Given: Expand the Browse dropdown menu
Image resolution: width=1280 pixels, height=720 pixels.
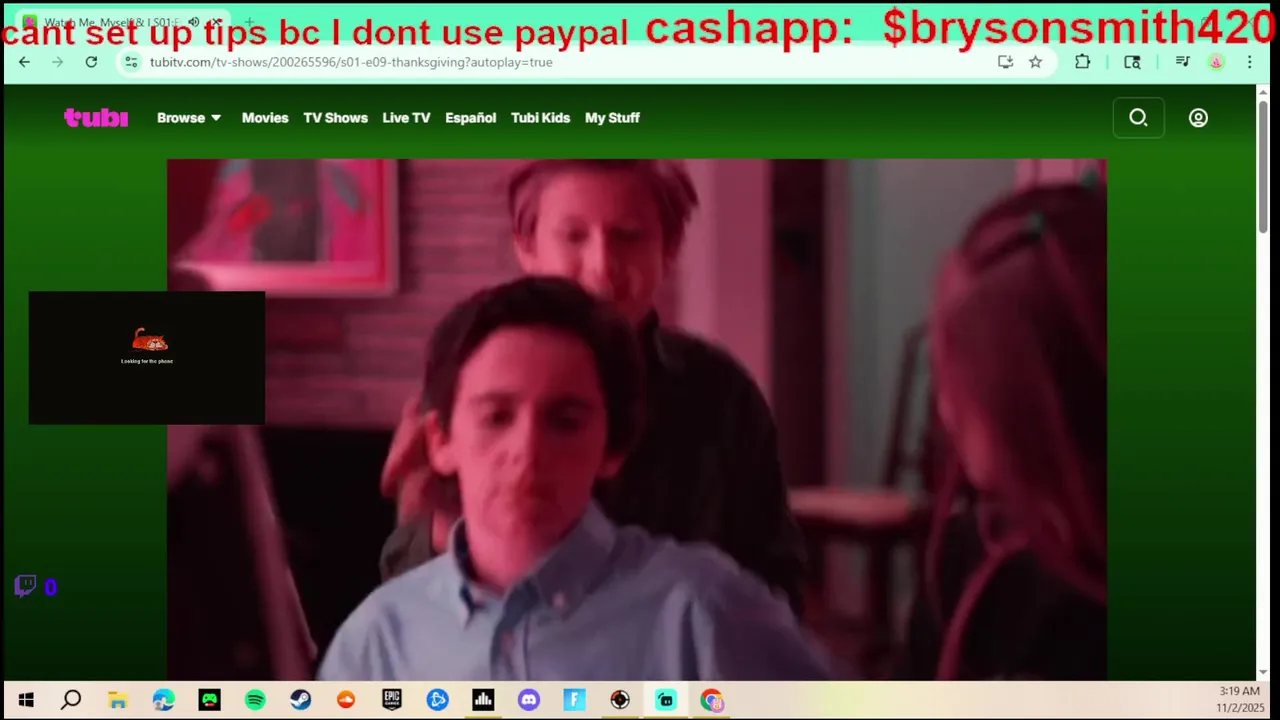Looking at the screenshot, I should [189, 118].
